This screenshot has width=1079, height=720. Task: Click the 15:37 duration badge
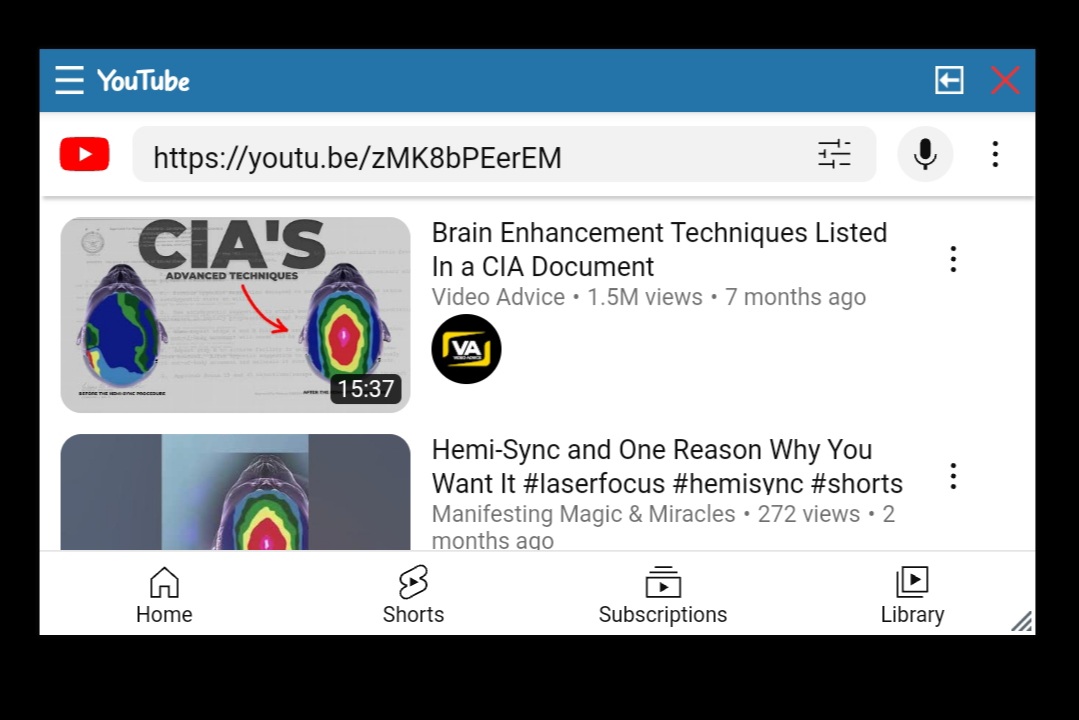pos(366,389)
